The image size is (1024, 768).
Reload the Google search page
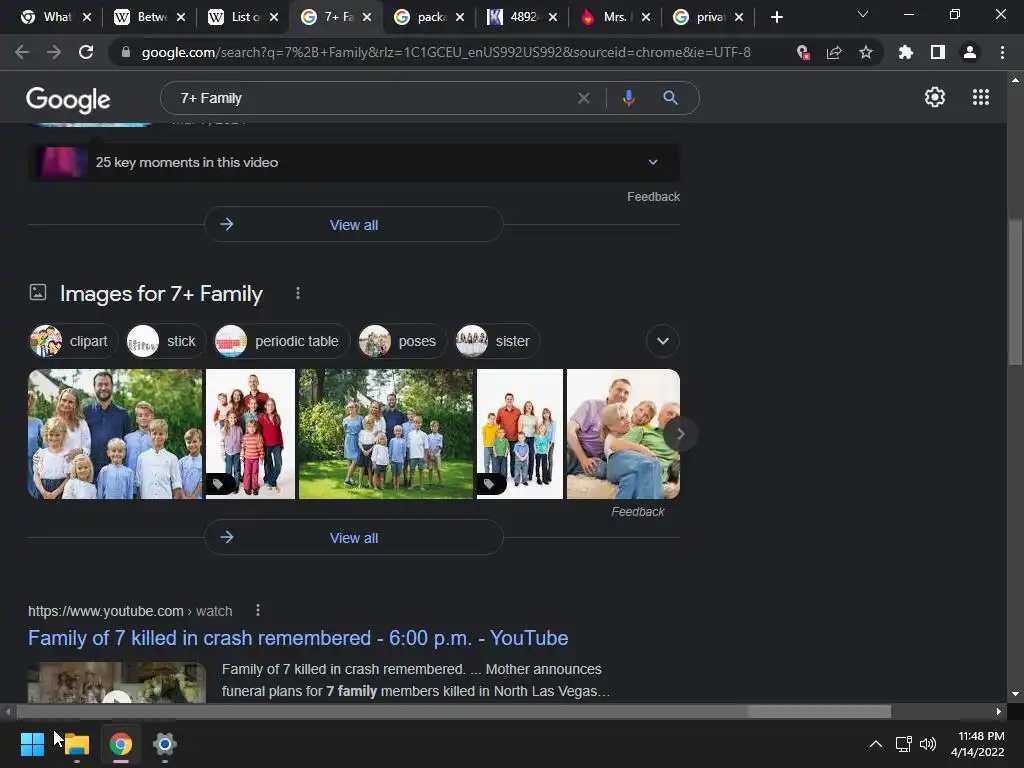pos(86,52)
